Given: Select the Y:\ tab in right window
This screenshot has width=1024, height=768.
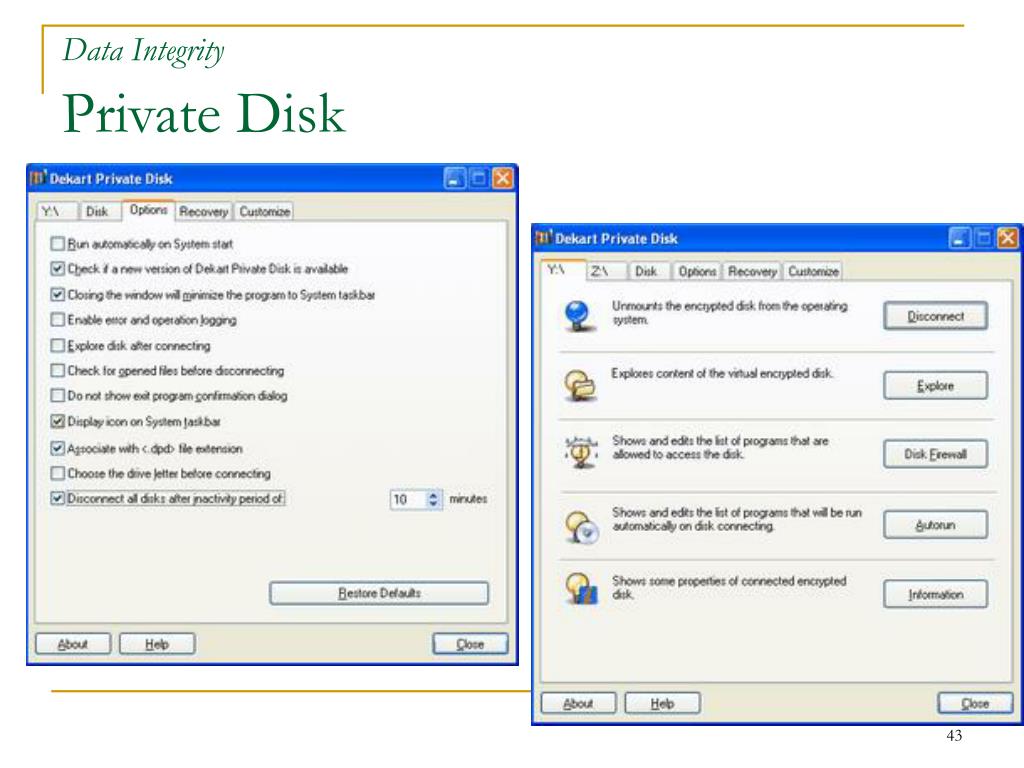Looking at the screenshot, I should click(562, 270).
